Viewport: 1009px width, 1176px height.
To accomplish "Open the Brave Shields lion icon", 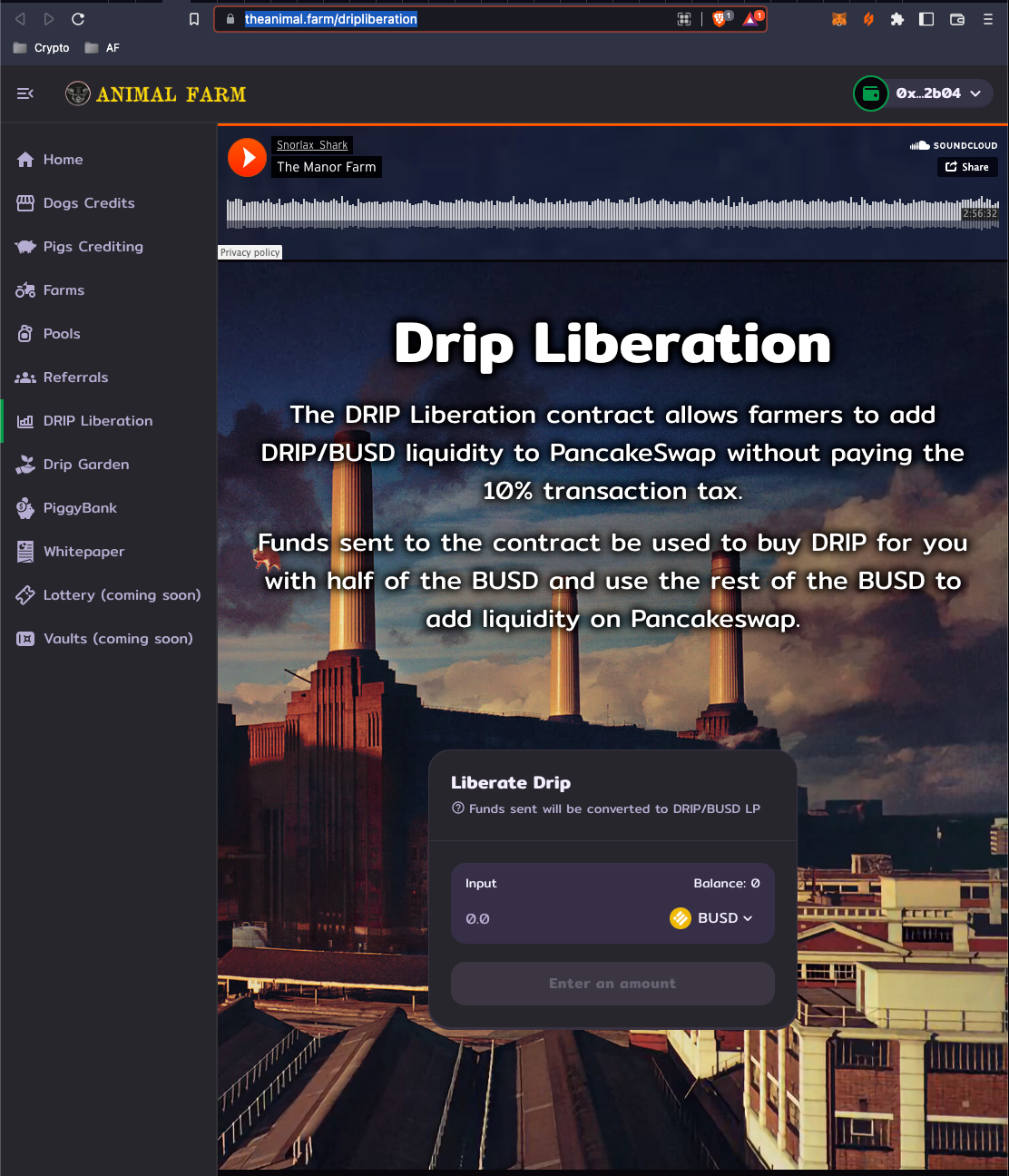I will point(720,19).
